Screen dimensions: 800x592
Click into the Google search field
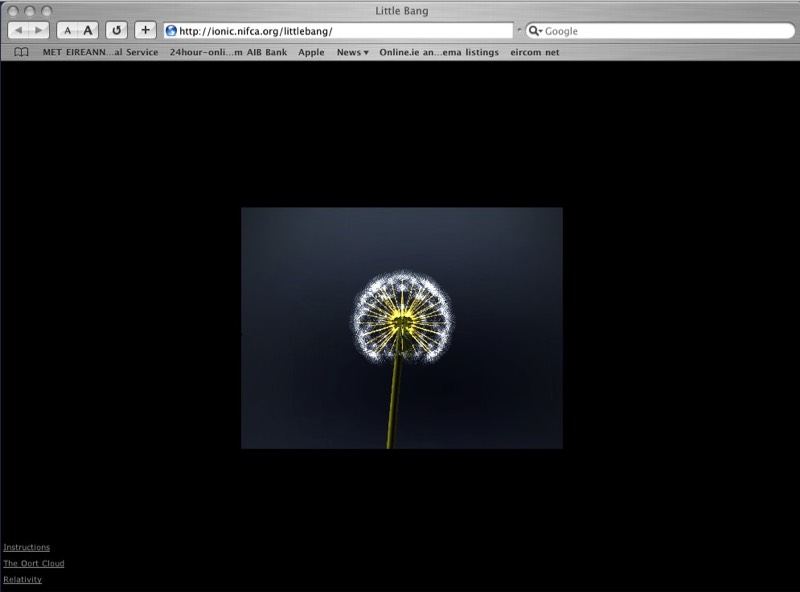[665, 31]
